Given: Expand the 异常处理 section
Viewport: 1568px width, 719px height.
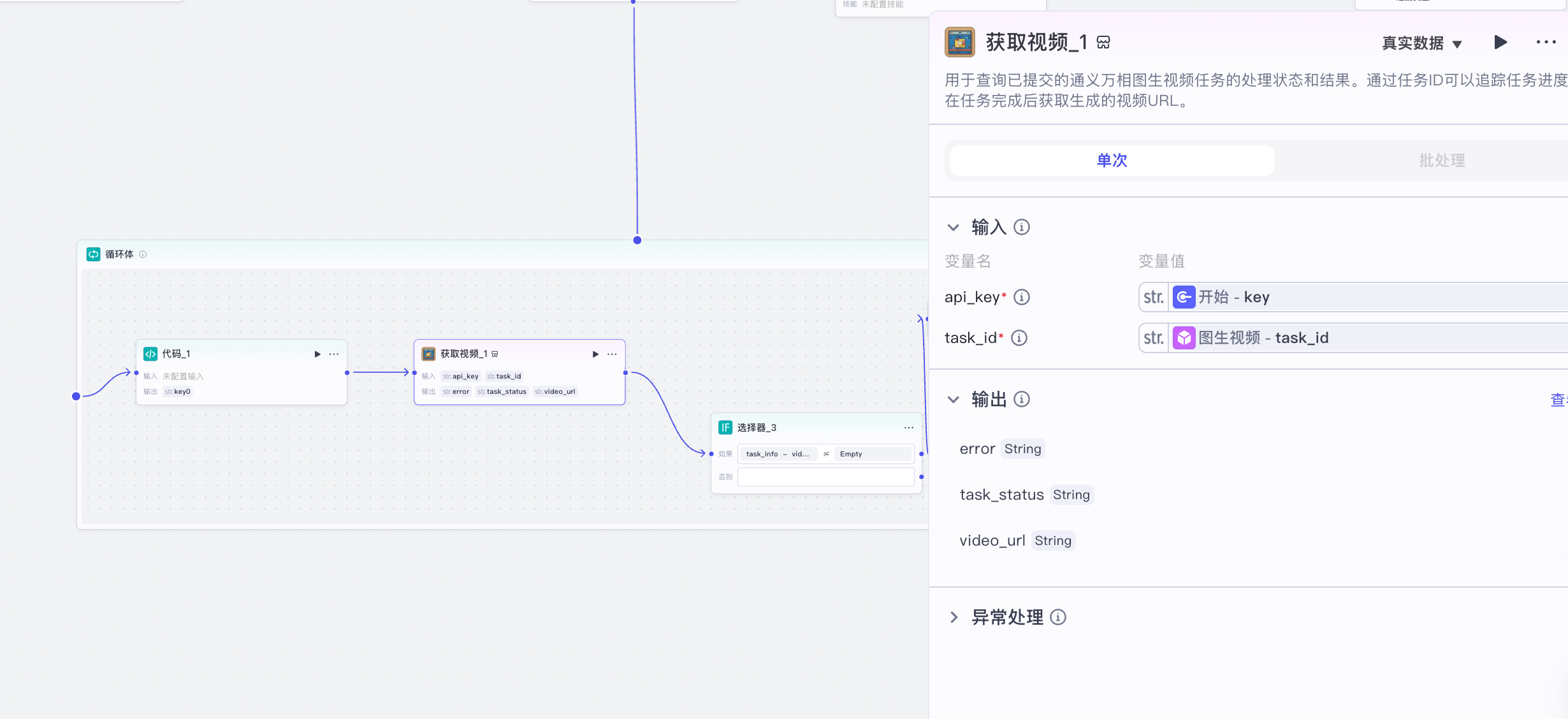Looking at the screenshot, I should tap(954, 617).
